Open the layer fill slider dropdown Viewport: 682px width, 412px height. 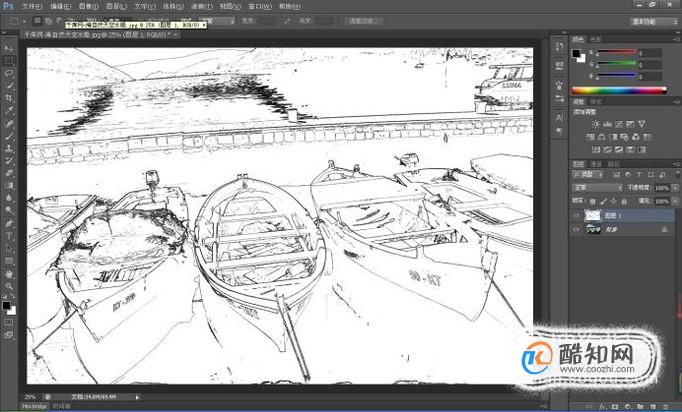(675, 201)
